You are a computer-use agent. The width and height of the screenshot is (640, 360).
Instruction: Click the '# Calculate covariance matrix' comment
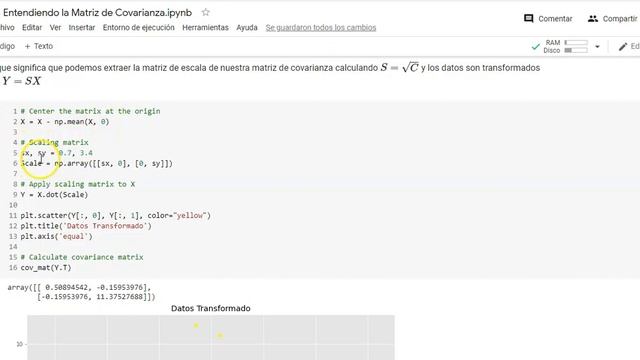[x=82, y=257]
